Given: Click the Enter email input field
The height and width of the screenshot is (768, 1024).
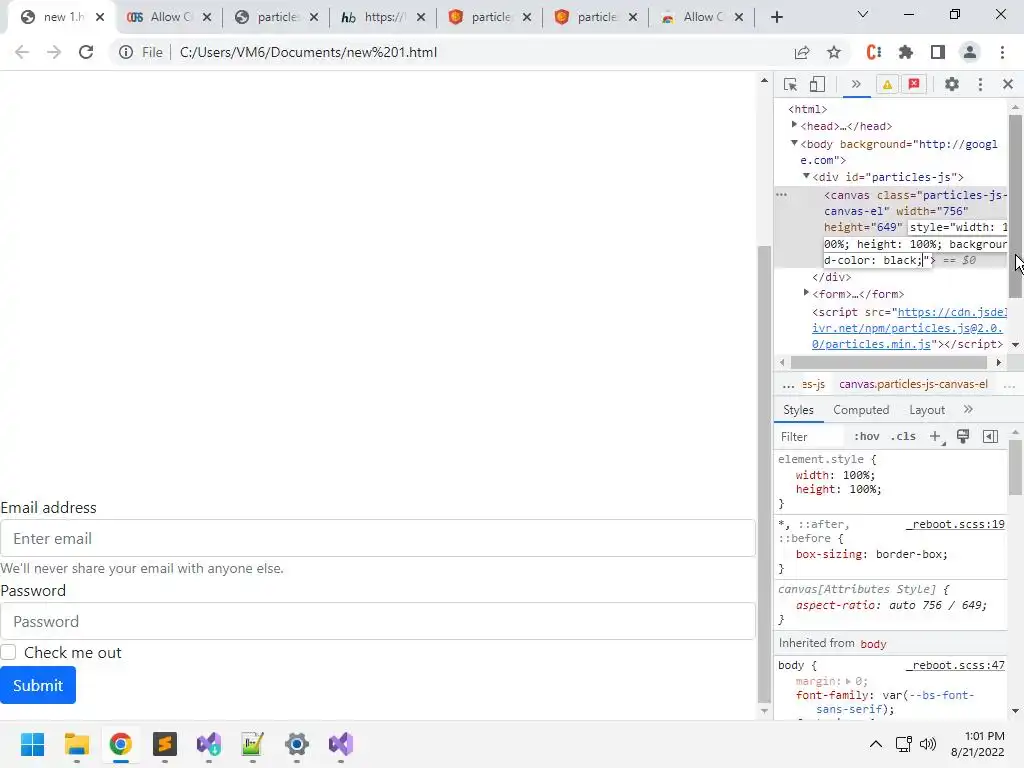Looking at the screenshot, I should pos(377,538).
